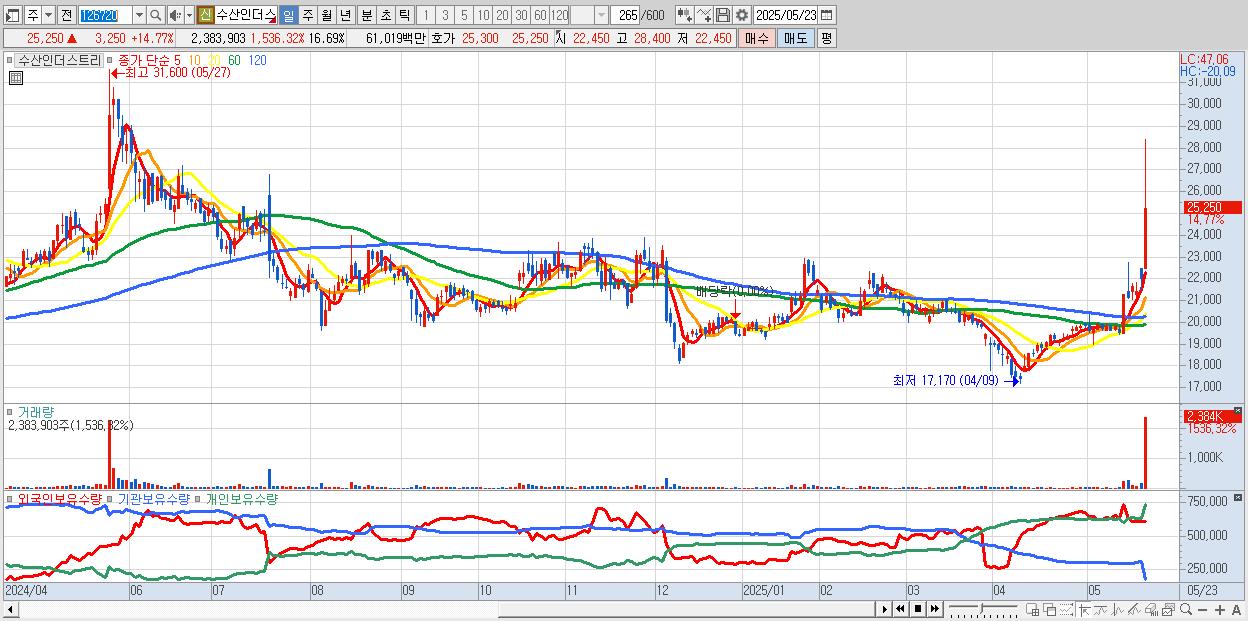Open the calendar date picker icon
This screenshot has height=621, width=1248.
click(x=826, y=15)
